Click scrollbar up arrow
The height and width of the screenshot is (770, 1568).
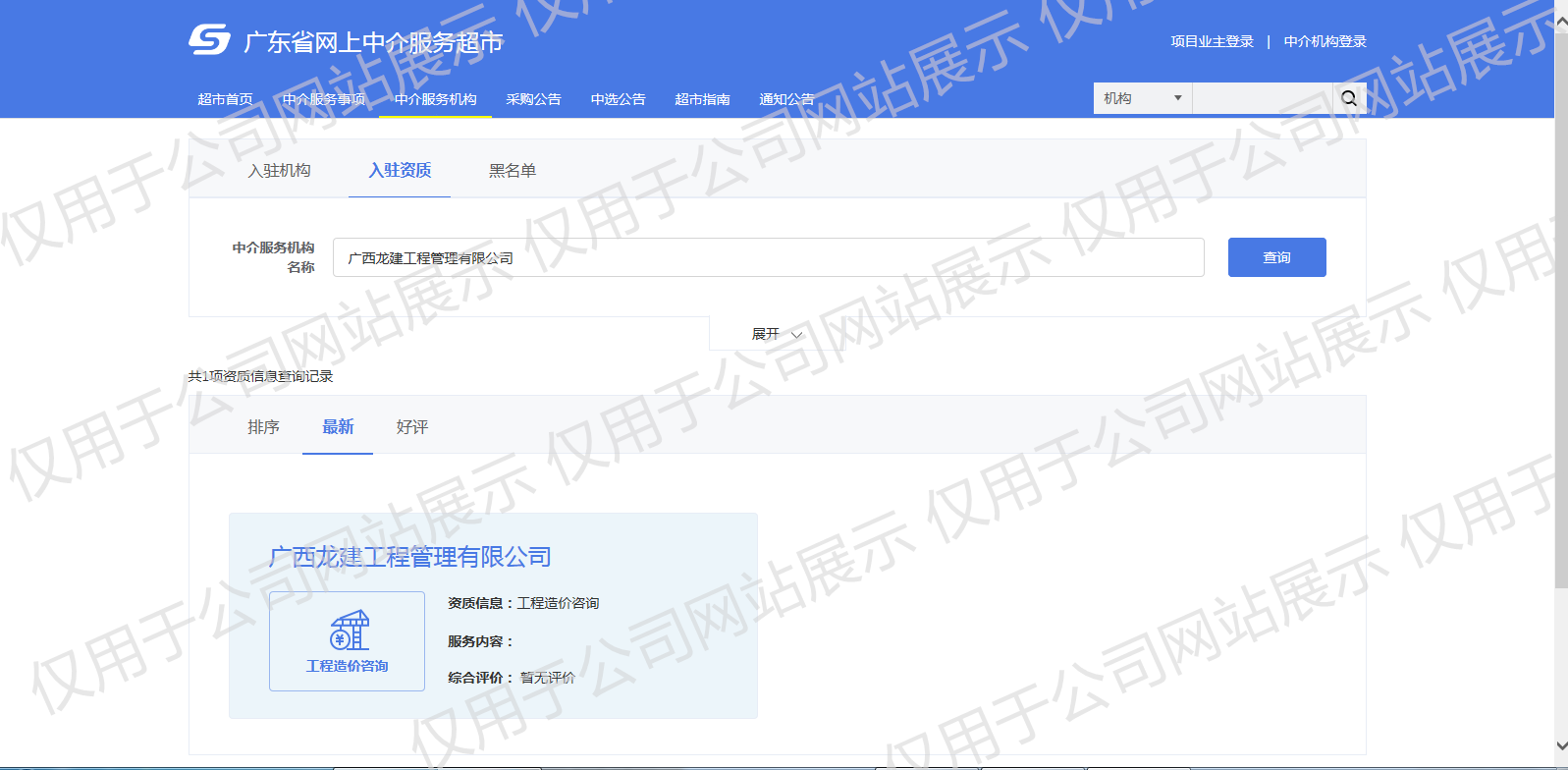coord(1561,20)
